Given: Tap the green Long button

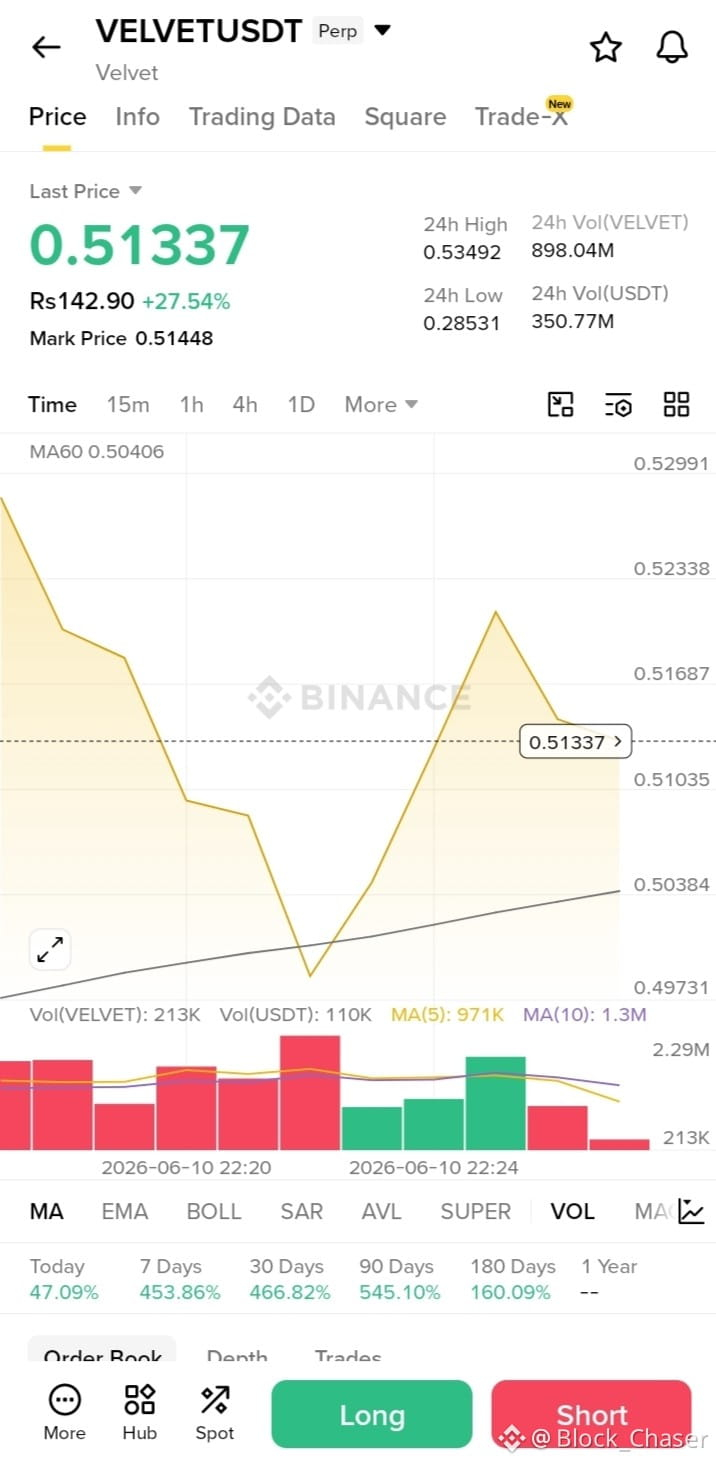Looking at the screenshot, I should click(371, 1414).
